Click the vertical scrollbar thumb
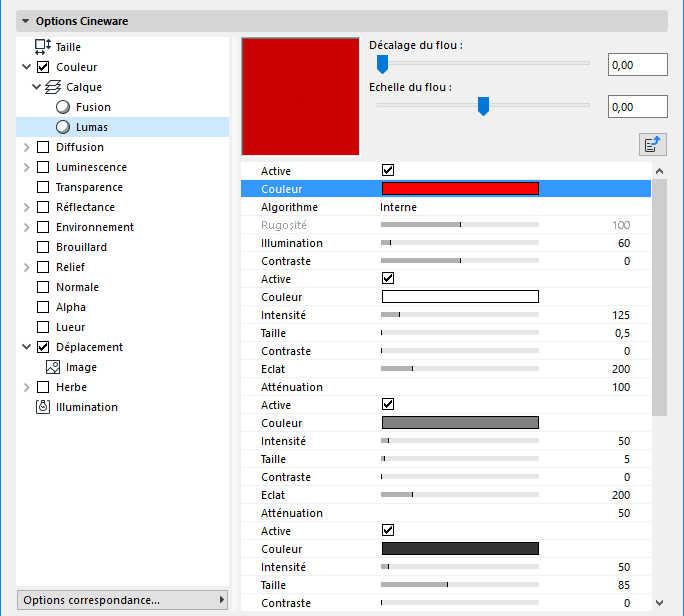Image resolution: width=684 pixels, height=616 pixels. (660, 297)
